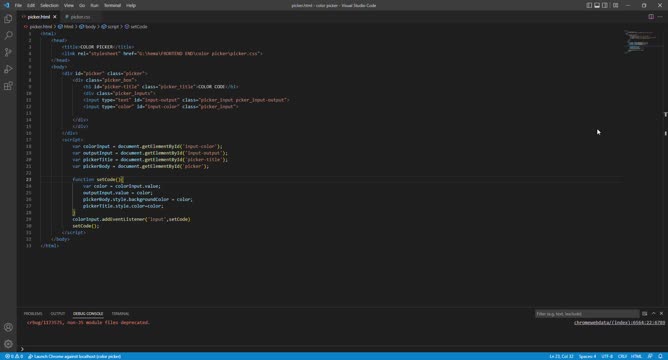Close the bottom panel

click(x=661, y=314)
